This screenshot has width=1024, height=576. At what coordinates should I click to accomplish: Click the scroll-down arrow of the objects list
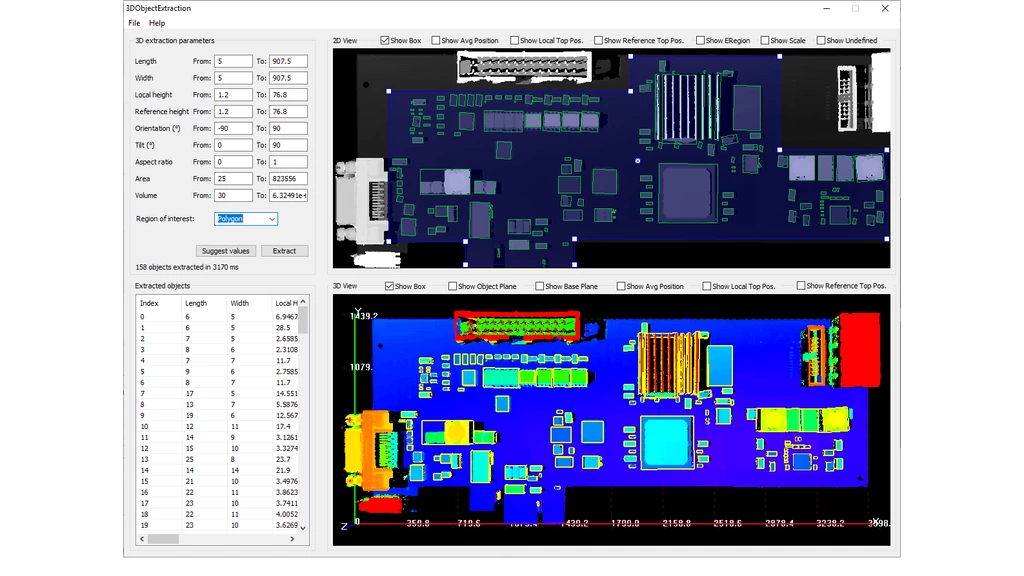point(303,528)
